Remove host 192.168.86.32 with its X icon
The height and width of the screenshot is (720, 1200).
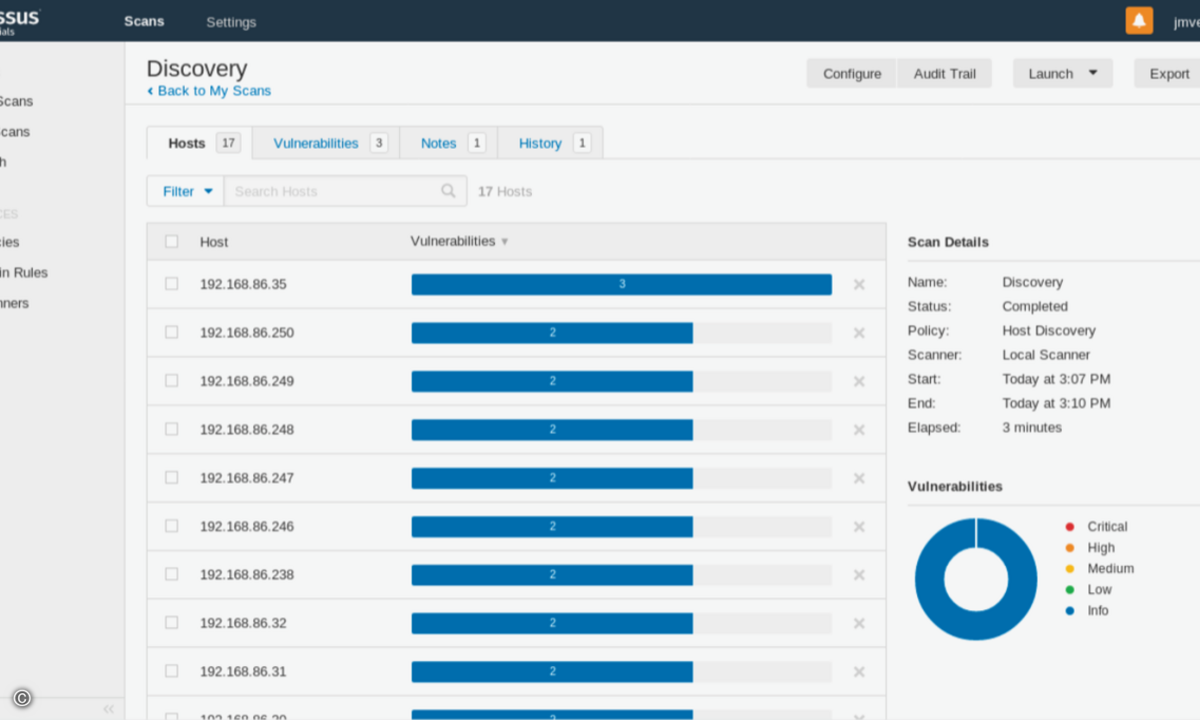click(859, 623)
